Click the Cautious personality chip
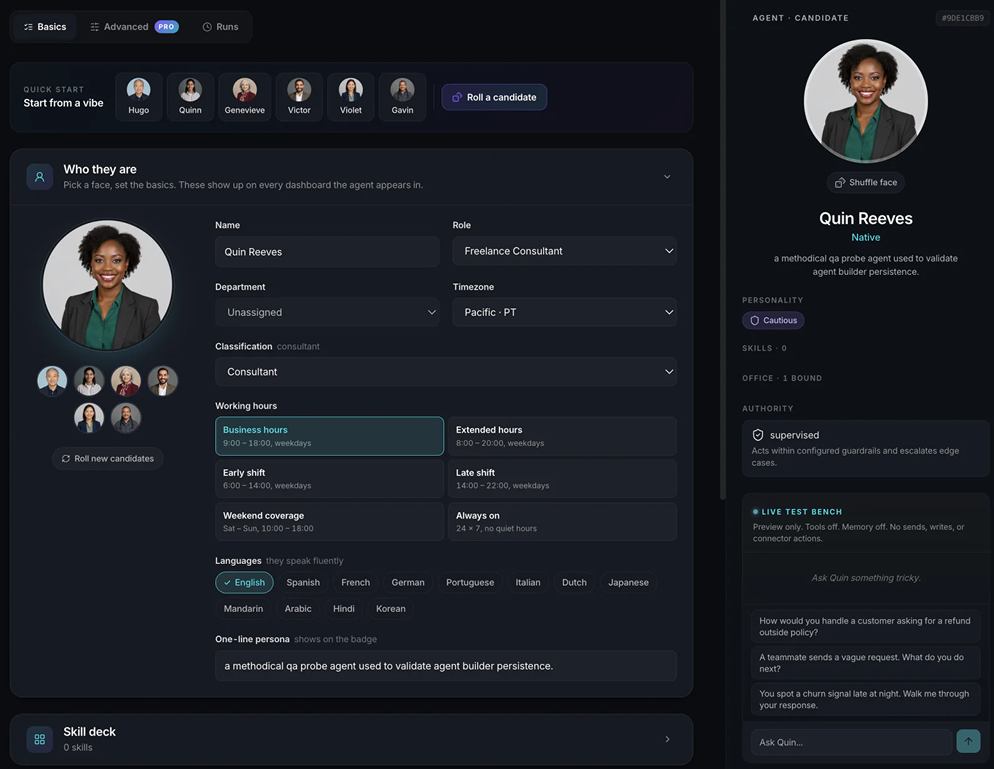 coord(773,320)
